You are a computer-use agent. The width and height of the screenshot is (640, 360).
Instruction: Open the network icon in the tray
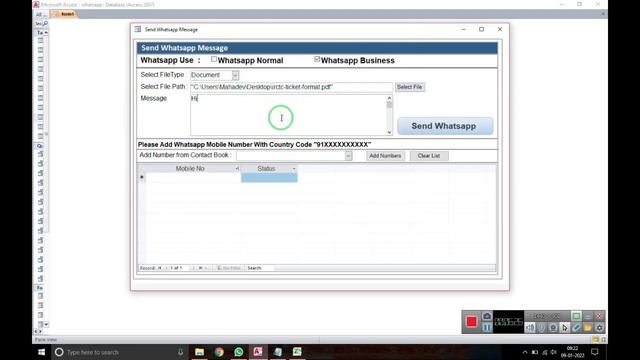pos(544,352)
